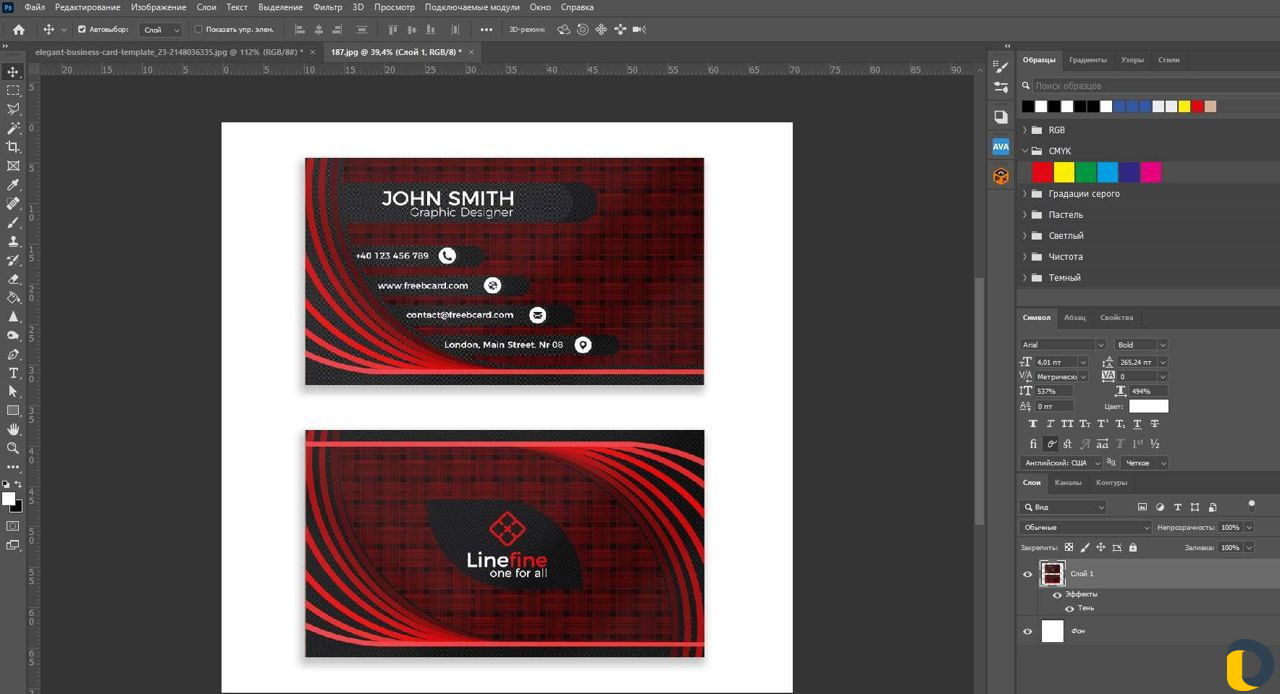Click the Lock all padlock icon

1132,547
